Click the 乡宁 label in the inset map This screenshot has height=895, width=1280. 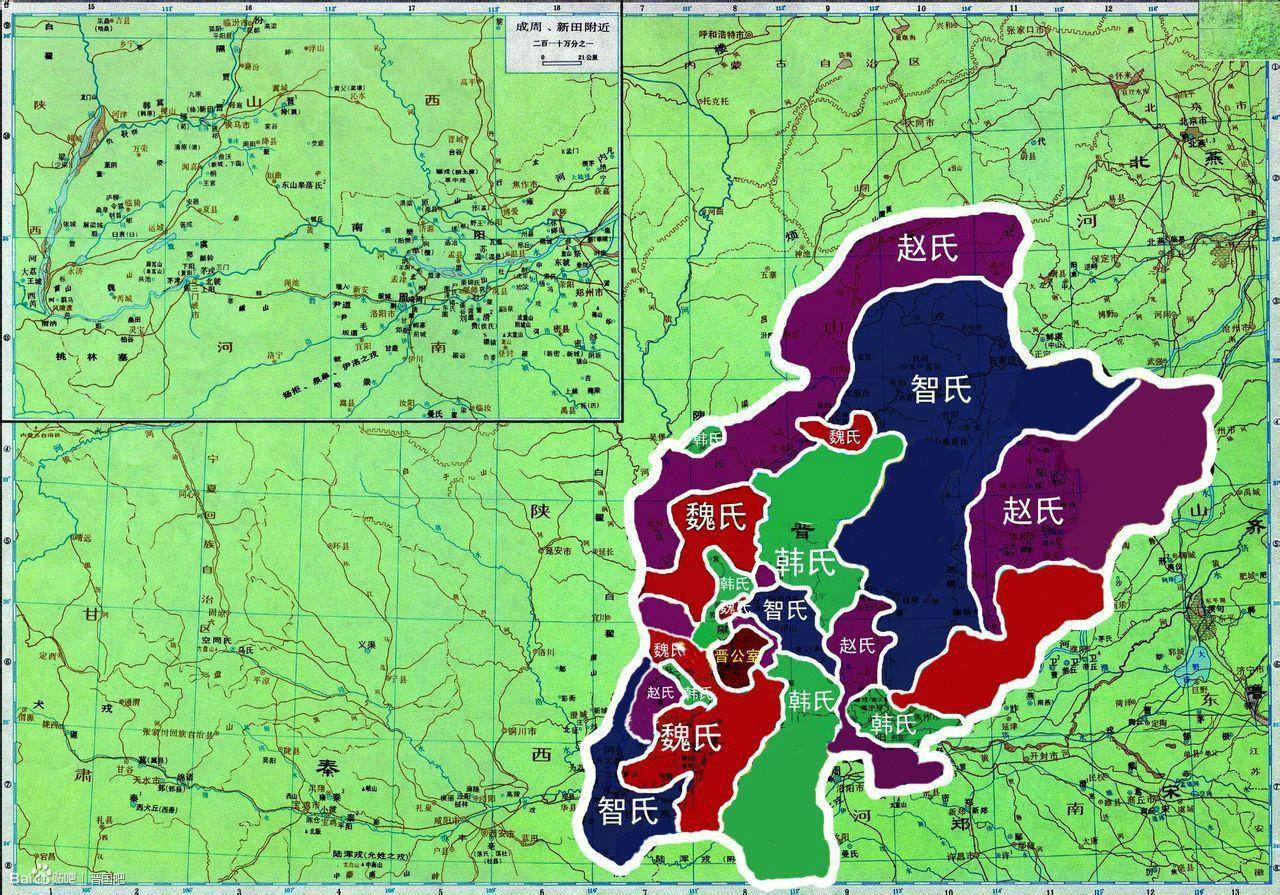pyautogui.click(x=127, y=43)
